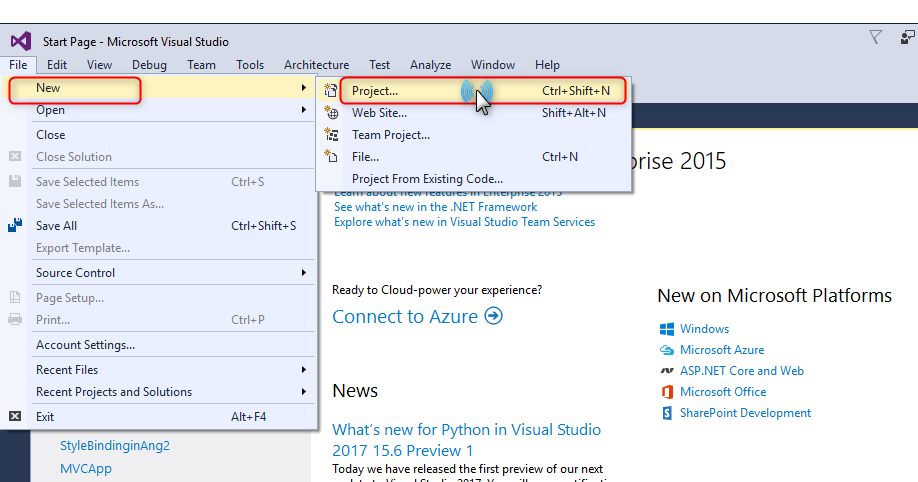Open the Architecture menu
The width and height of the screenshot is (918, 482).
pyautogui.click(x=316, y=65)
